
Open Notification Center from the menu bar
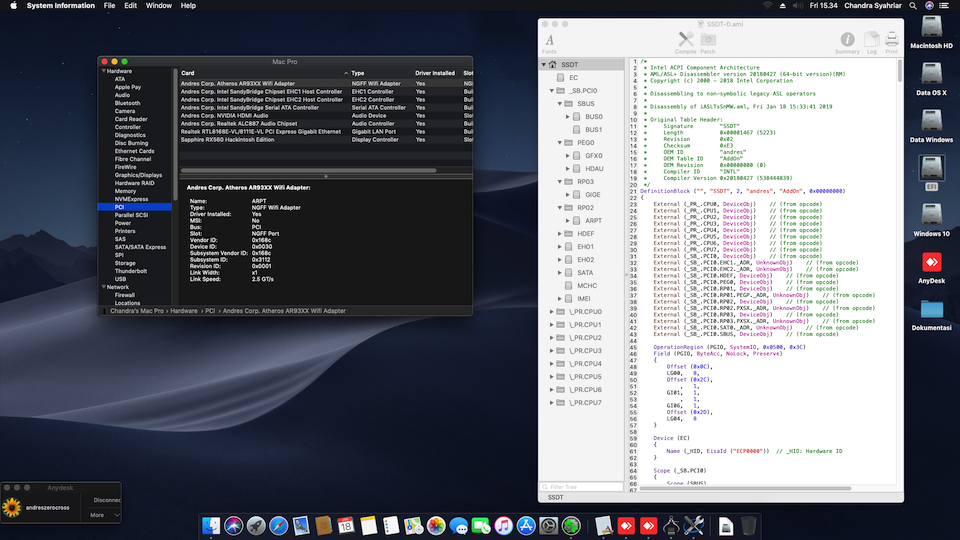[x=944, y=6]
